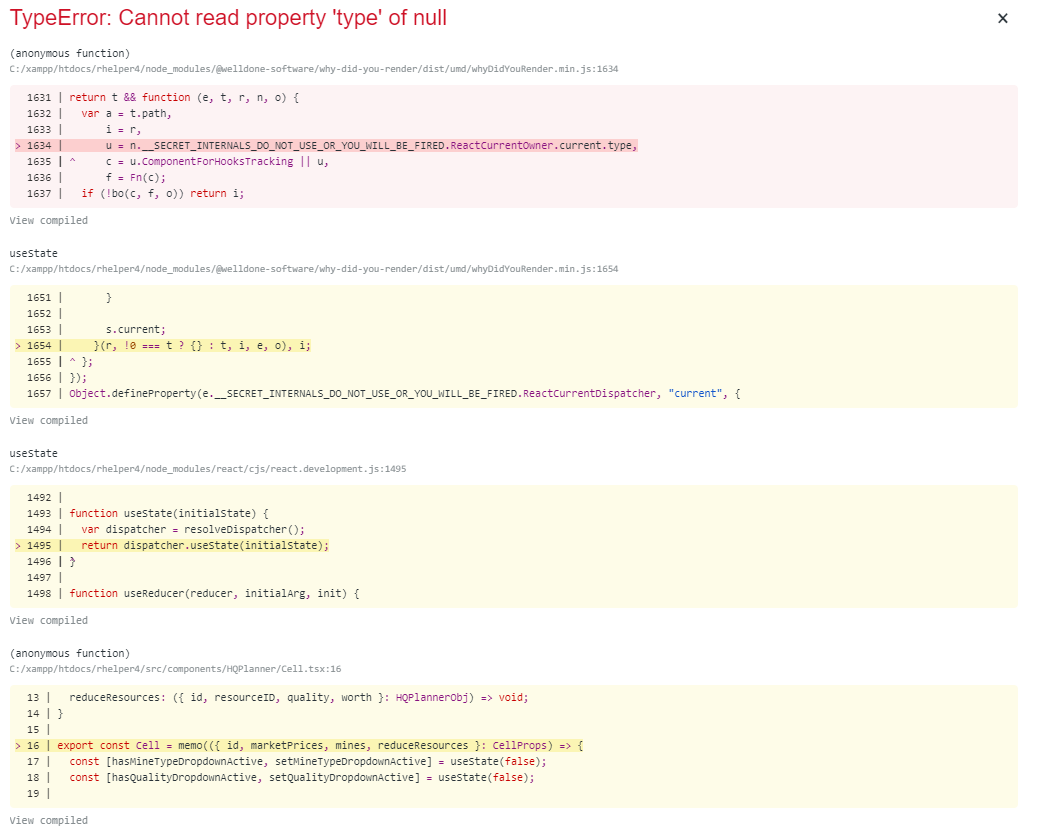Open the whyDidYouRender.min.js:1654 file path
This screenshot has width=1041, height=830.
pos(314,269)
